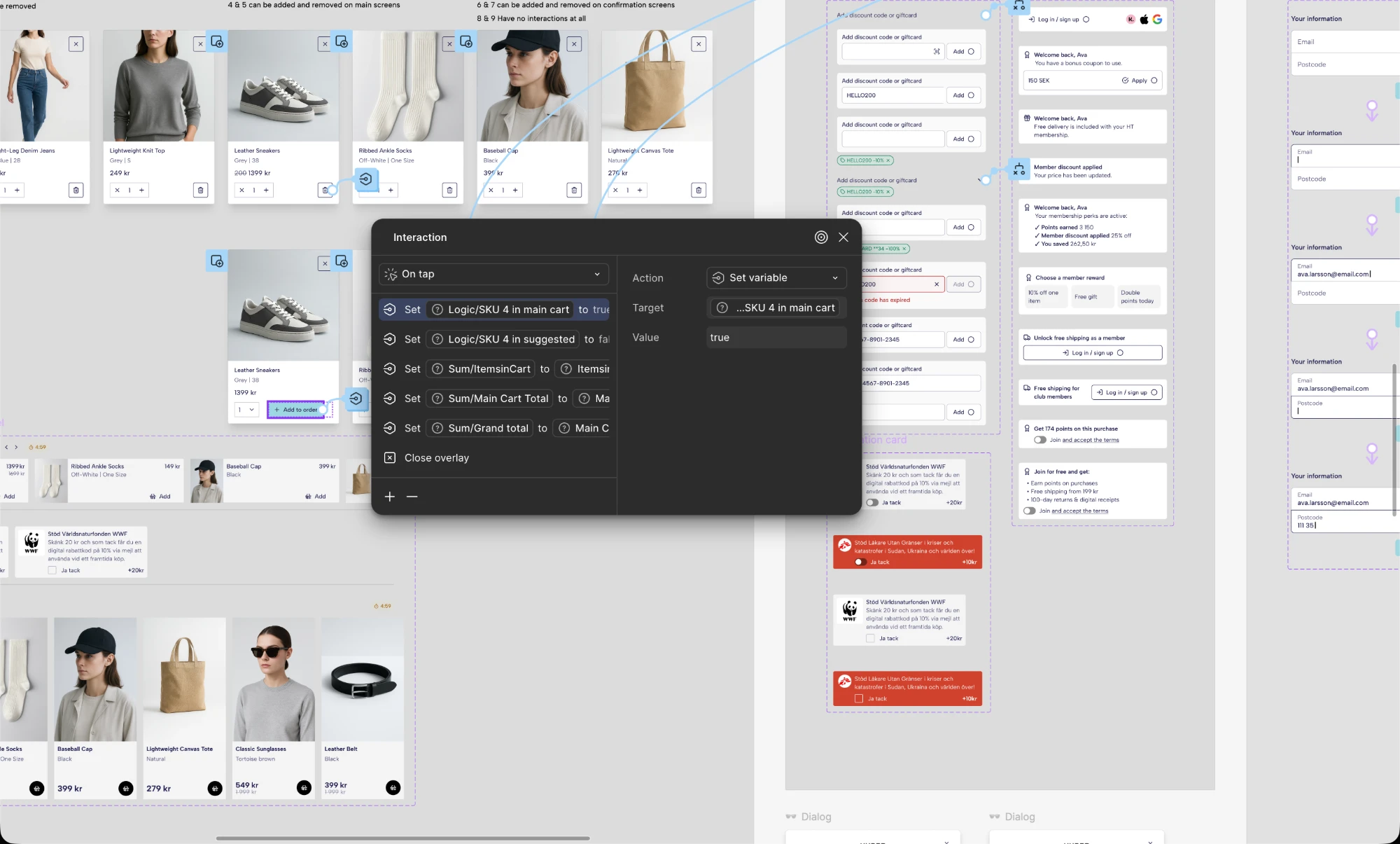Click the close X on the Baseball Cap image
This screenshot has width=1400, height=844.
pyautogui.click(x=574, y=44)
